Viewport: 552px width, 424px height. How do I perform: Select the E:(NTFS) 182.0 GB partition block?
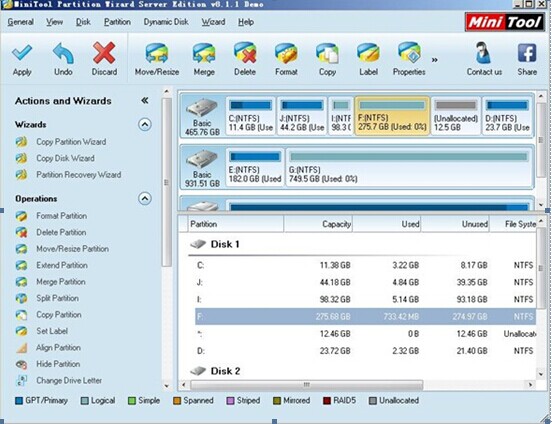[255, 168]
